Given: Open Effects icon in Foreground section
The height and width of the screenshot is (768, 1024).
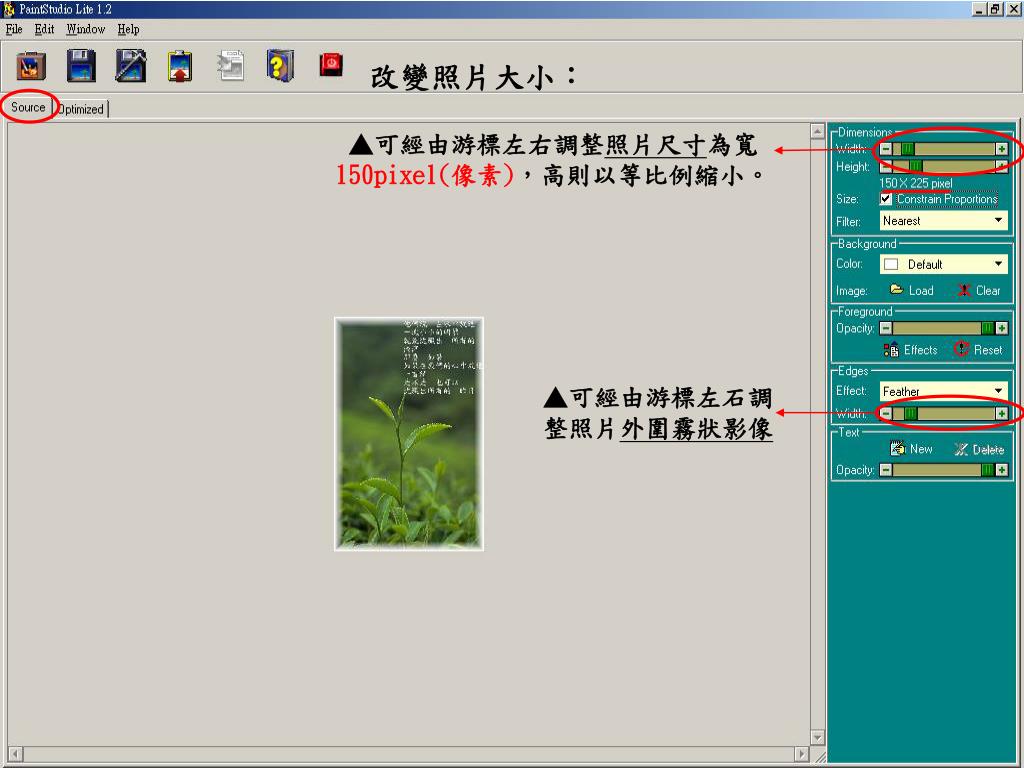Looking at the screenshot, I should pos(891,349).
